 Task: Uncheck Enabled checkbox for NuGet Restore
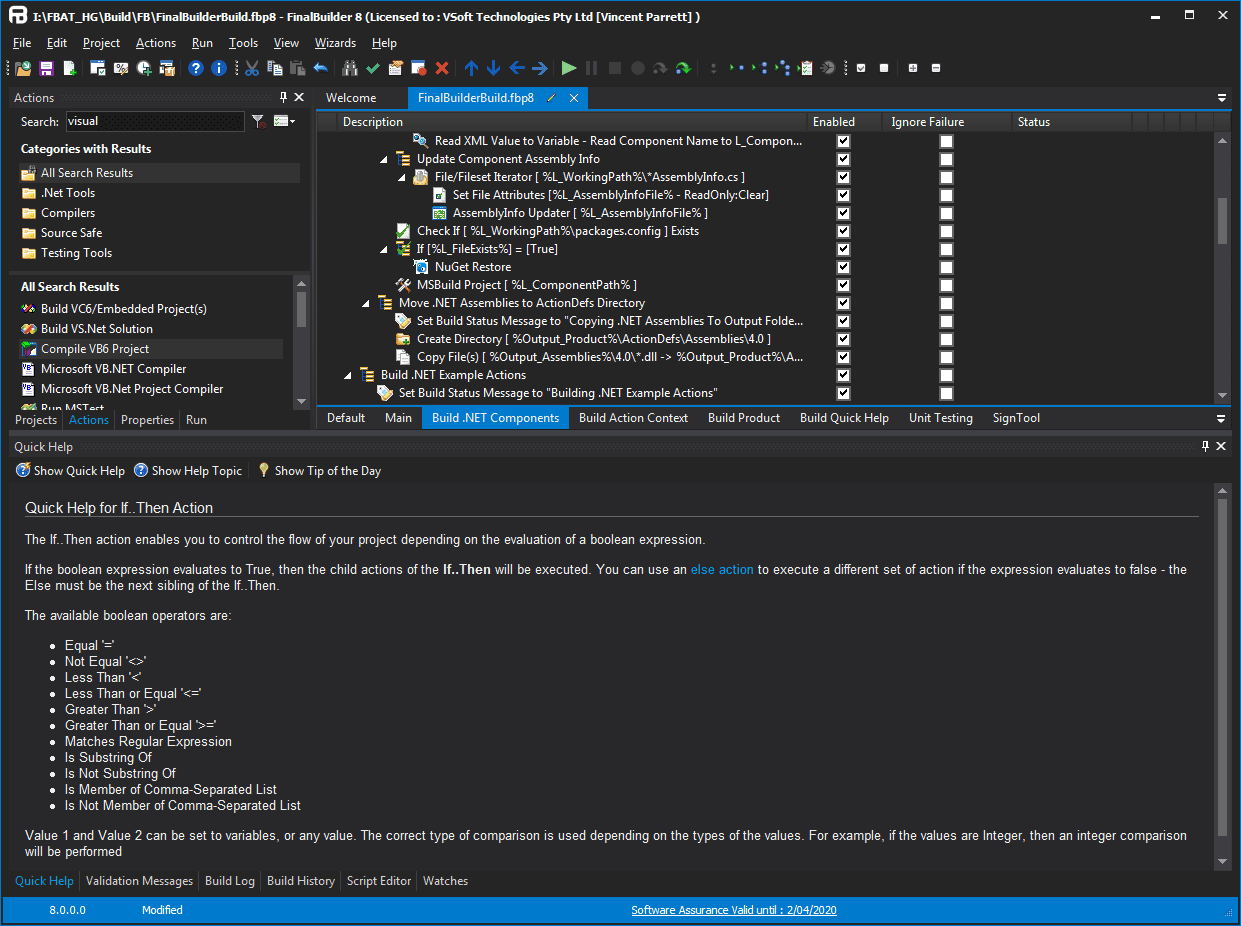(x=844, y=267)
